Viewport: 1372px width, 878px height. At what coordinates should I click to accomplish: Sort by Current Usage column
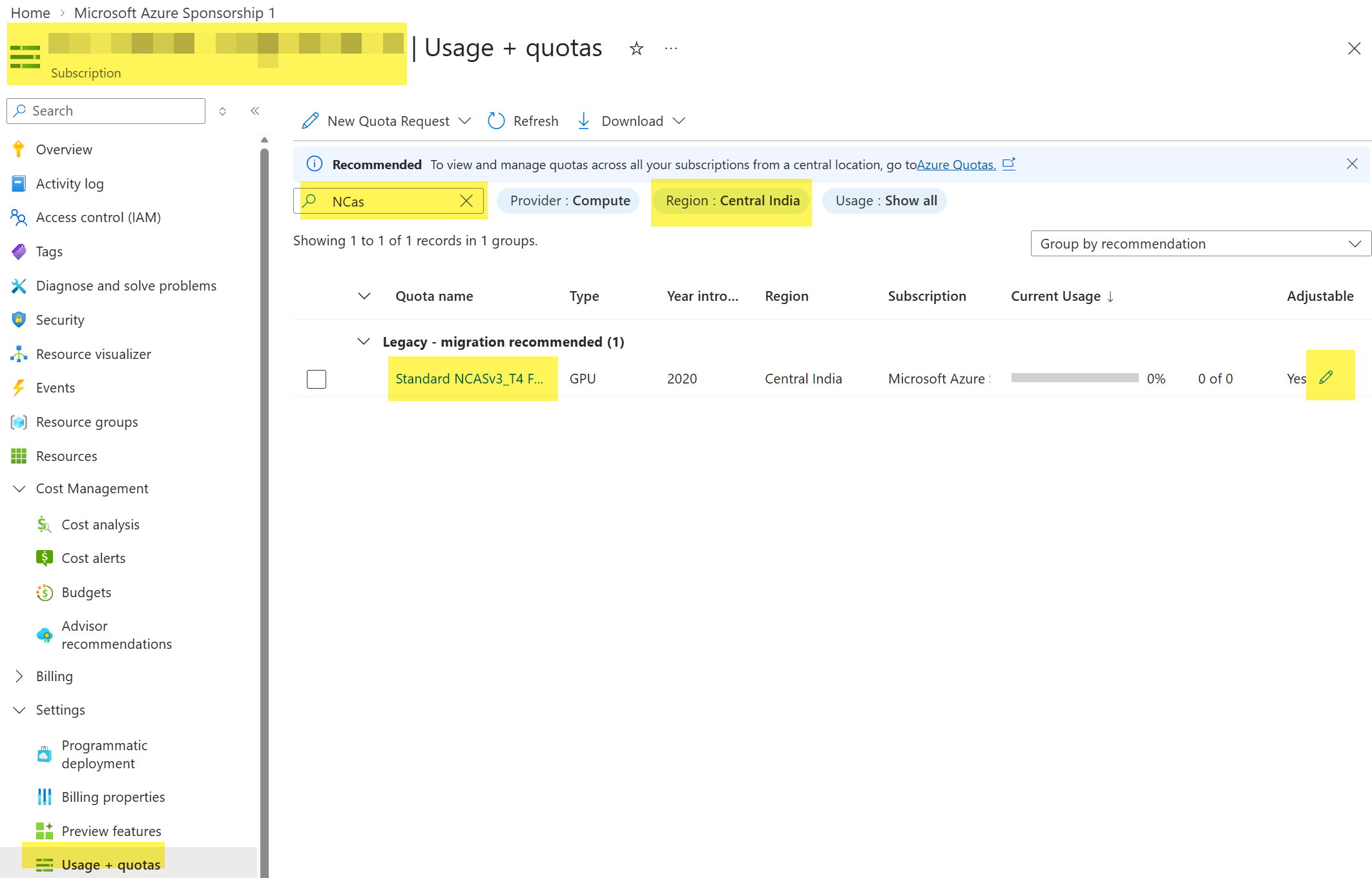point(1063,296)
